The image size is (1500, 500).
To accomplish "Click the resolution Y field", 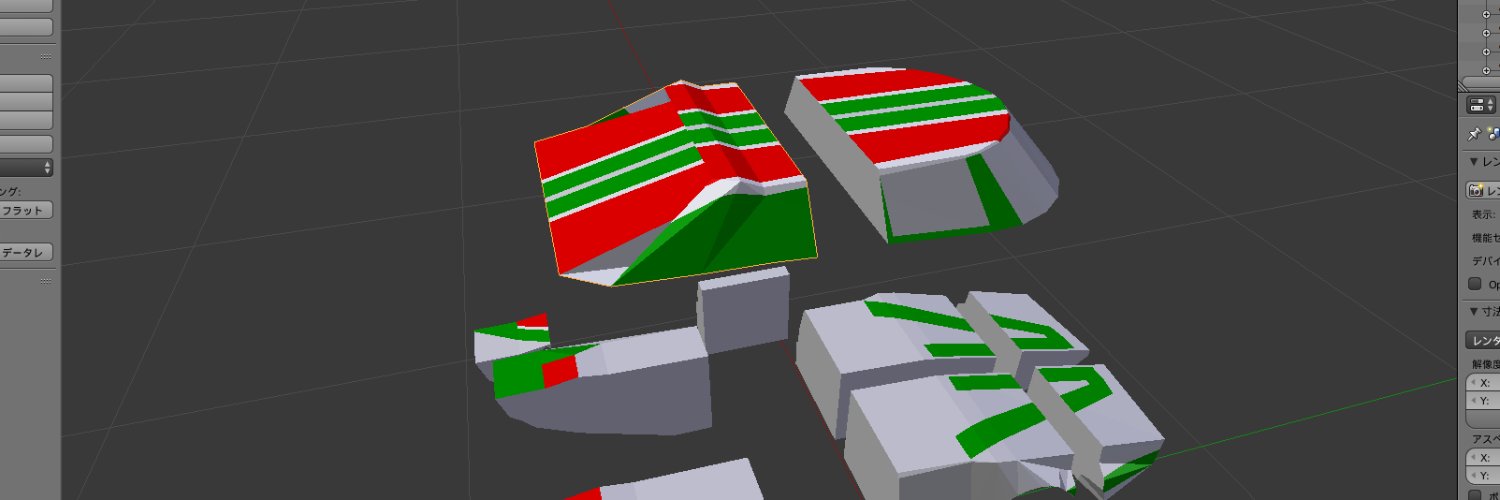I will tap(1483, 401).
